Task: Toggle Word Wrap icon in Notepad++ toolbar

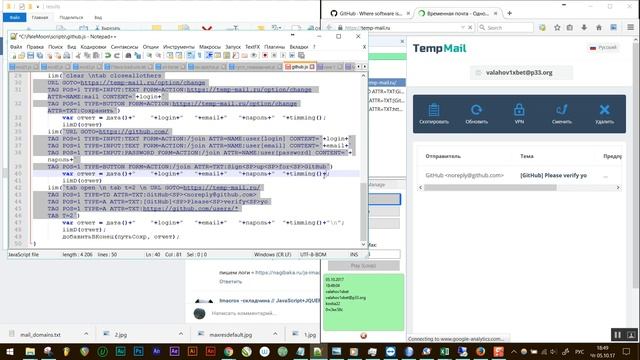Action: pyautogui.click(x=190, y=56)
